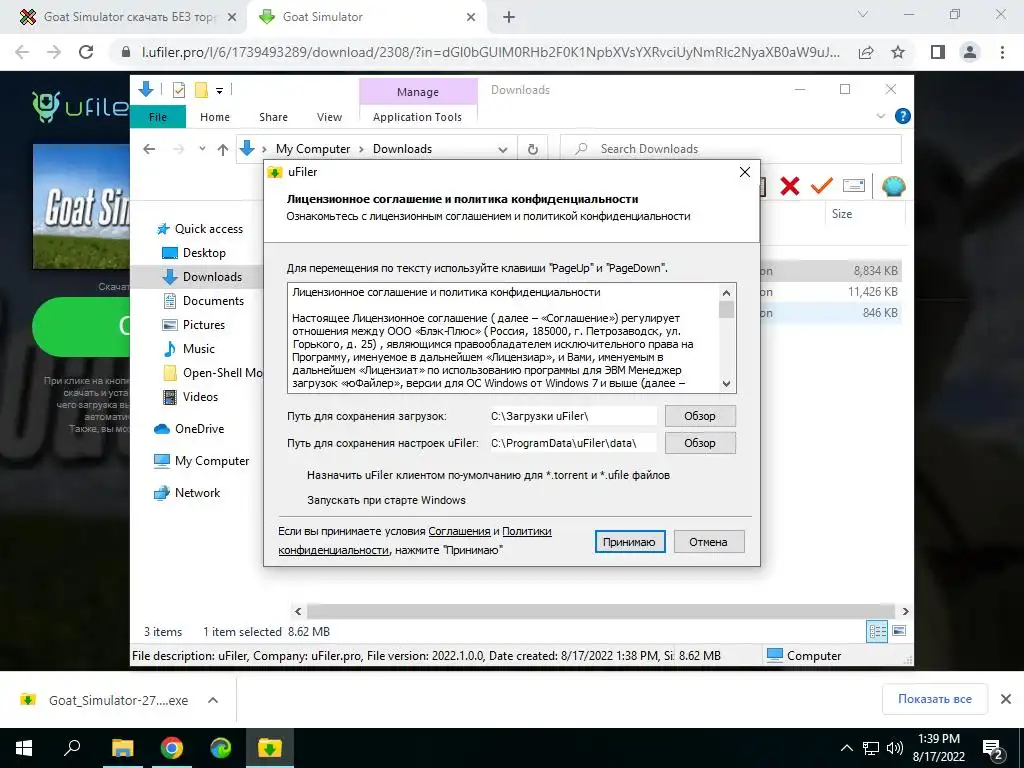Screen dimensions: 1024x768
Task: Click the license text scrollbar thumb
Action: coord(727,309)
